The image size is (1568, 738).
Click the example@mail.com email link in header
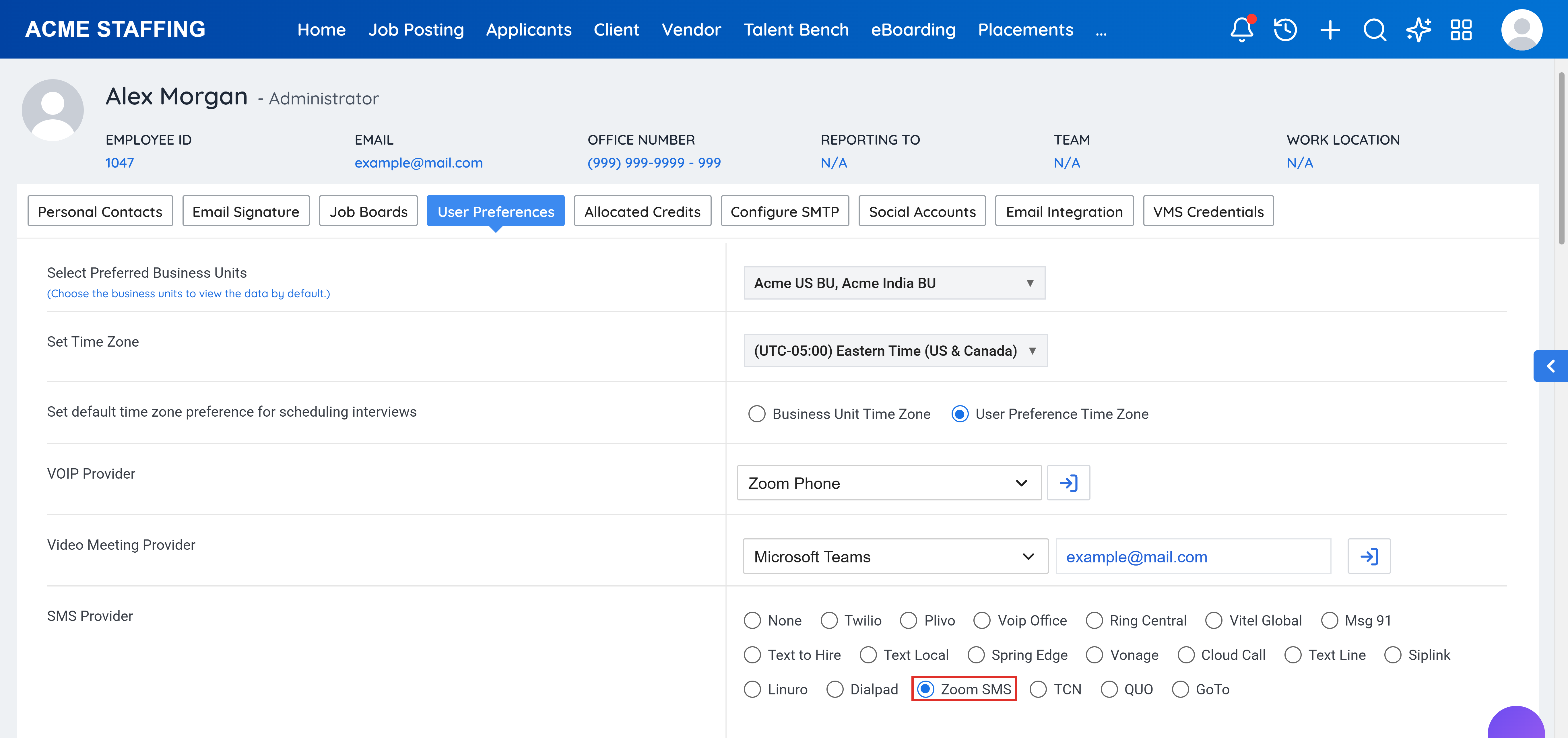click(x=419, y=163)
